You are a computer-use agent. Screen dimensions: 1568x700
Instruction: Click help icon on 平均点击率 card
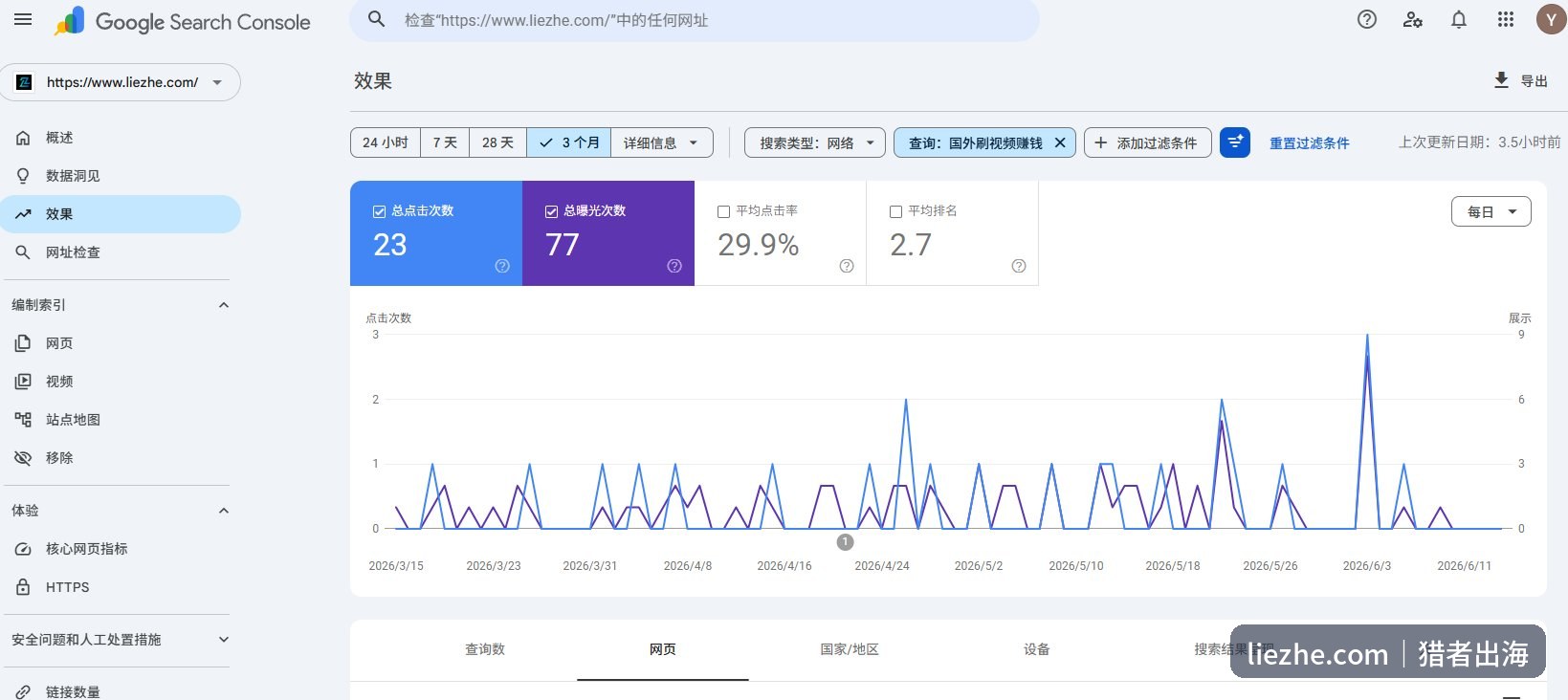tap(847, 266)
